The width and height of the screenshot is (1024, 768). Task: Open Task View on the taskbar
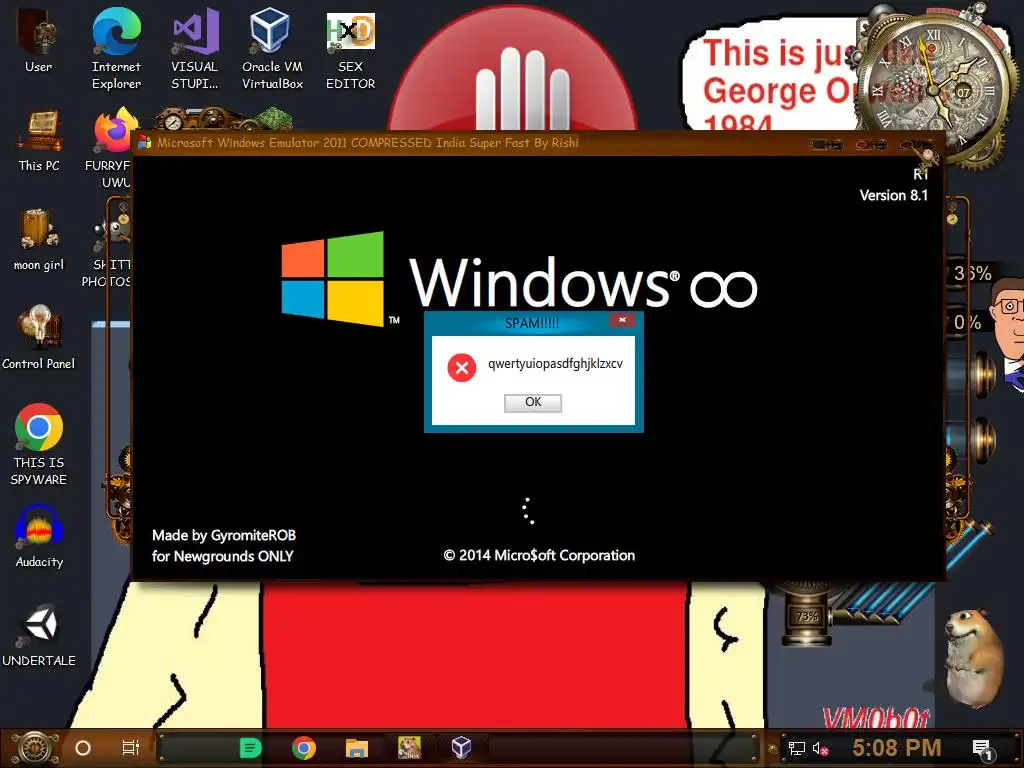(131, 748)
